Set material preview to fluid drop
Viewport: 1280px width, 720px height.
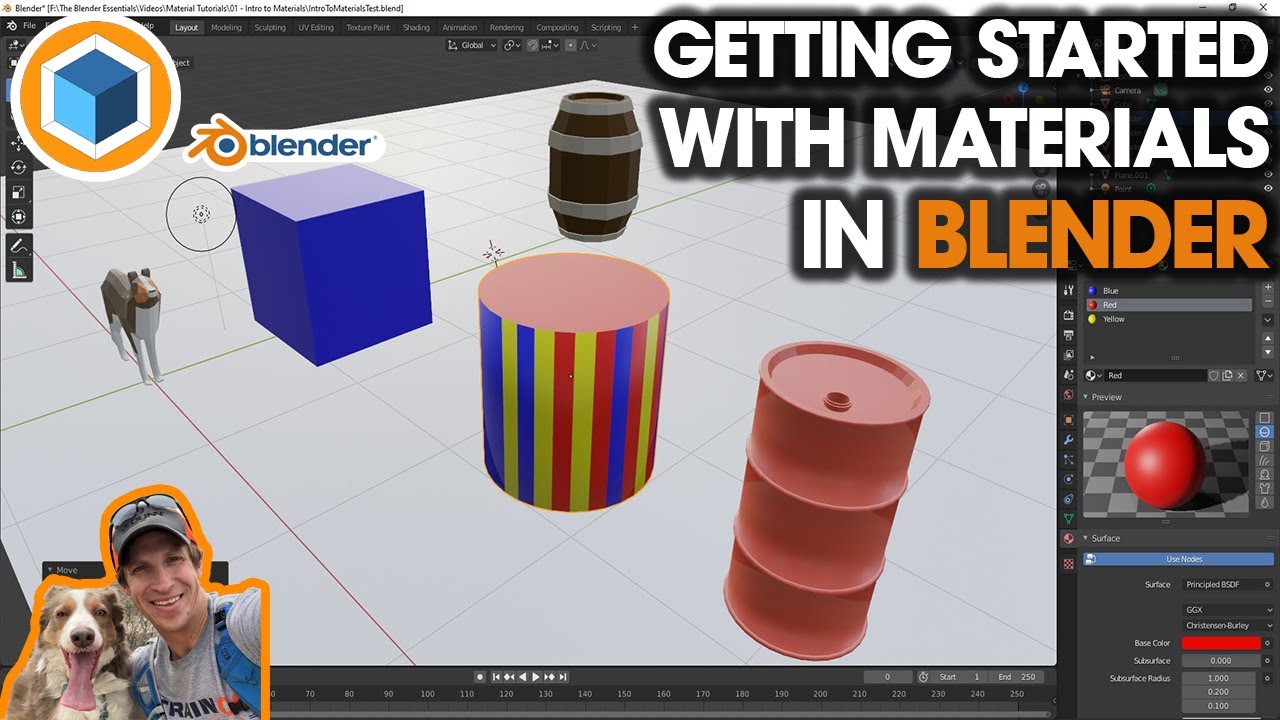pyautogui.click(x=1265, y=502)
